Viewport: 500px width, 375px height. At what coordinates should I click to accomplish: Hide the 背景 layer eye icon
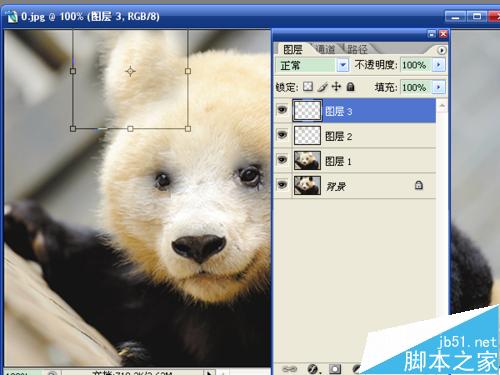point(282,184)
